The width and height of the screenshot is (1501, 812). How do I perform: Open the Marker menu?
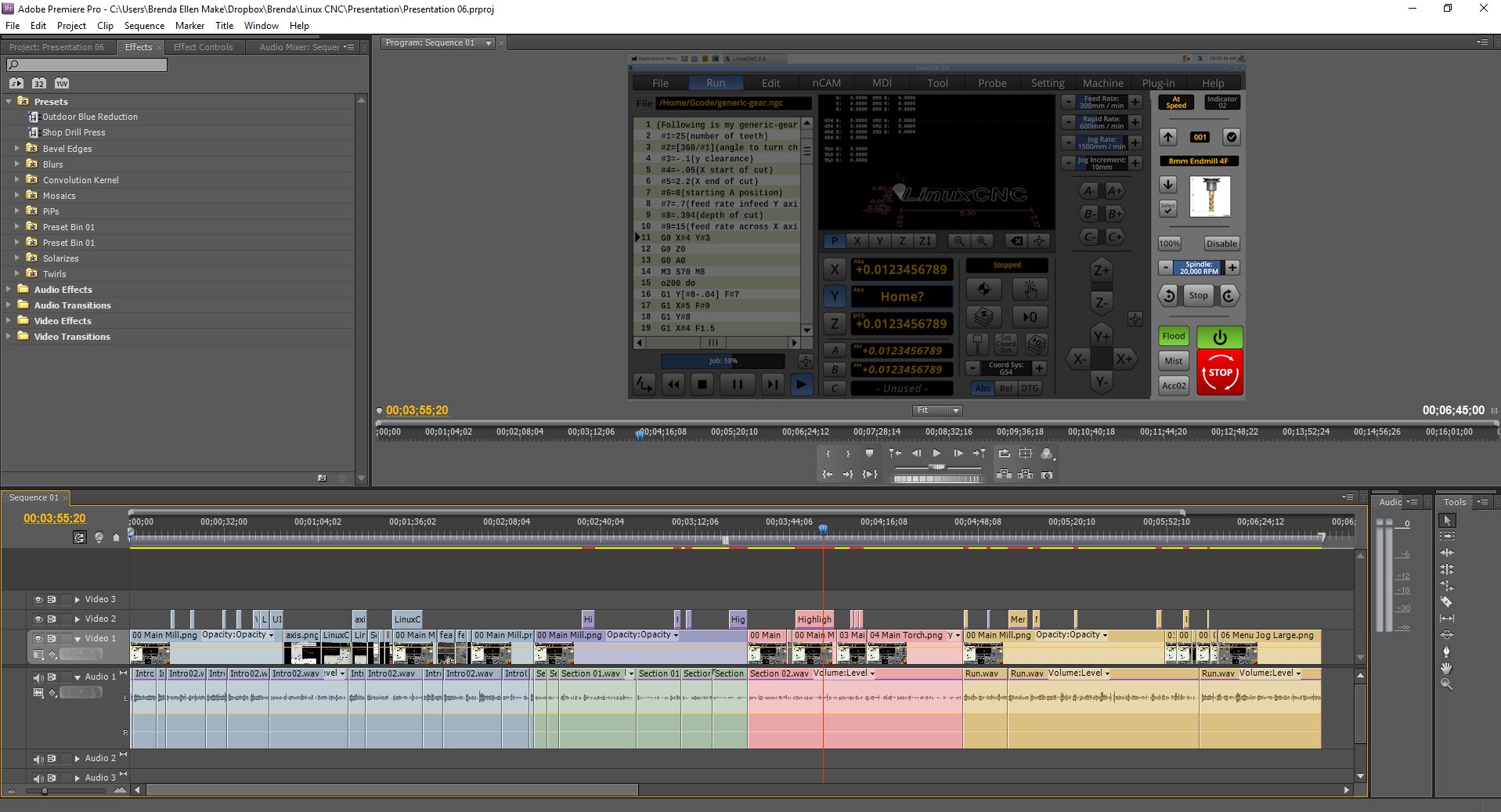pyautogui.click(x=189, y=26)
